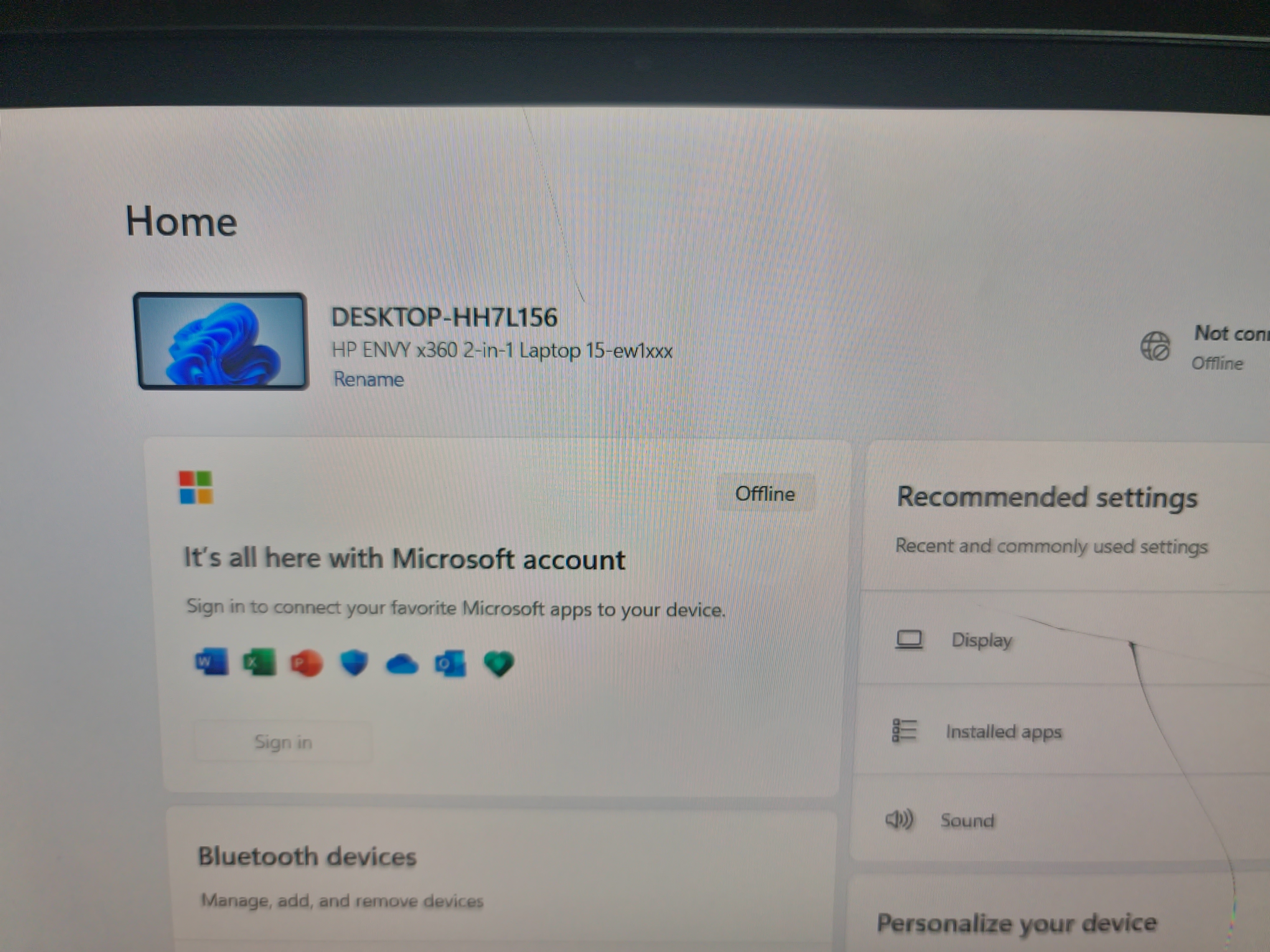Click the Windows wallpaper device thumbnail

pos(221,341)
